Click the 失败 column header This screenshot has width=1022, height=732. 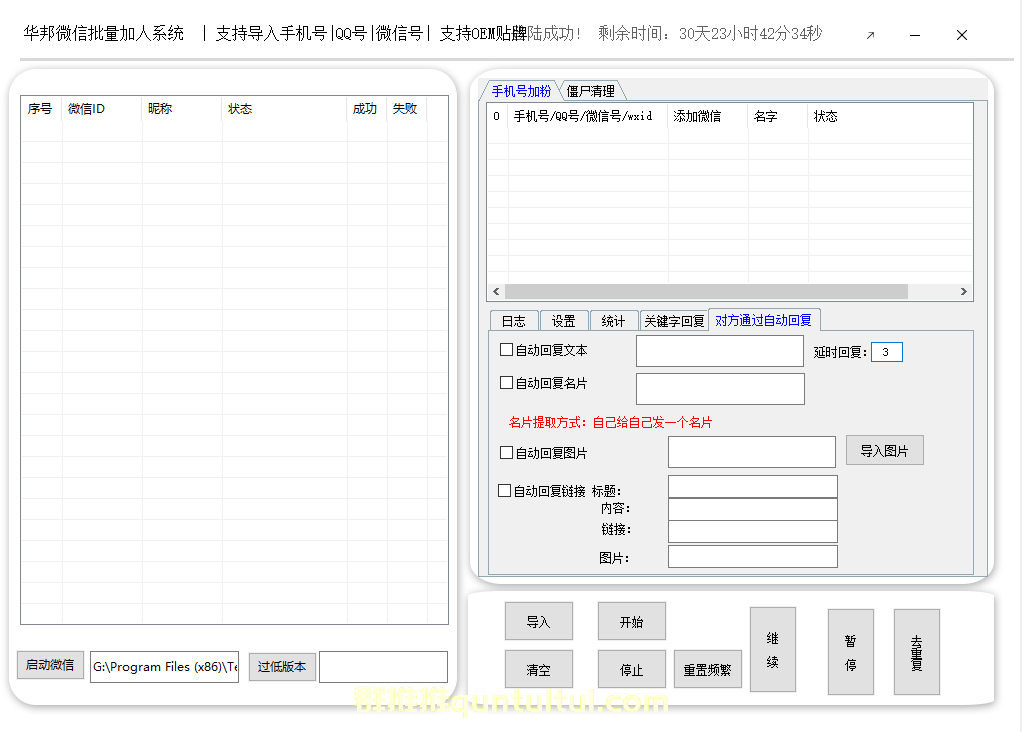point(406,109)
